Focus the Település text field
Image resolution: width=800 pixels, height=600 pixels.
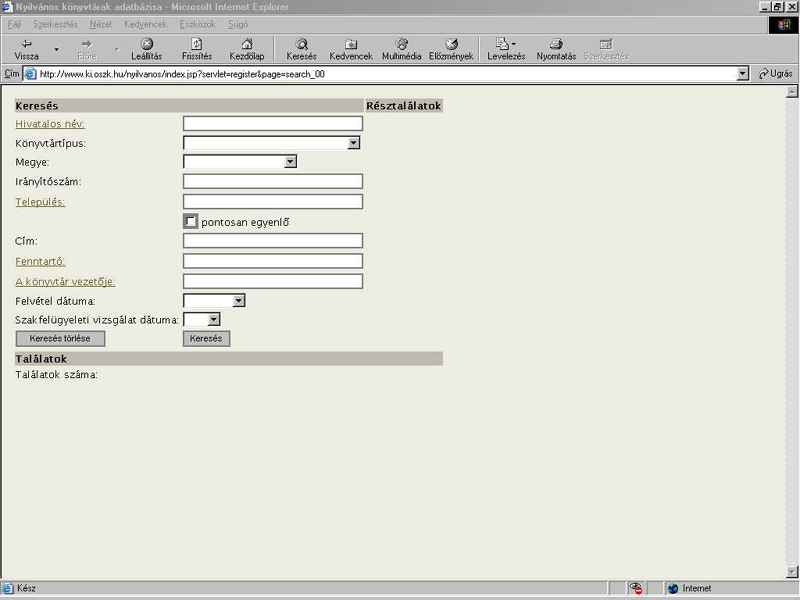[273, 202]
